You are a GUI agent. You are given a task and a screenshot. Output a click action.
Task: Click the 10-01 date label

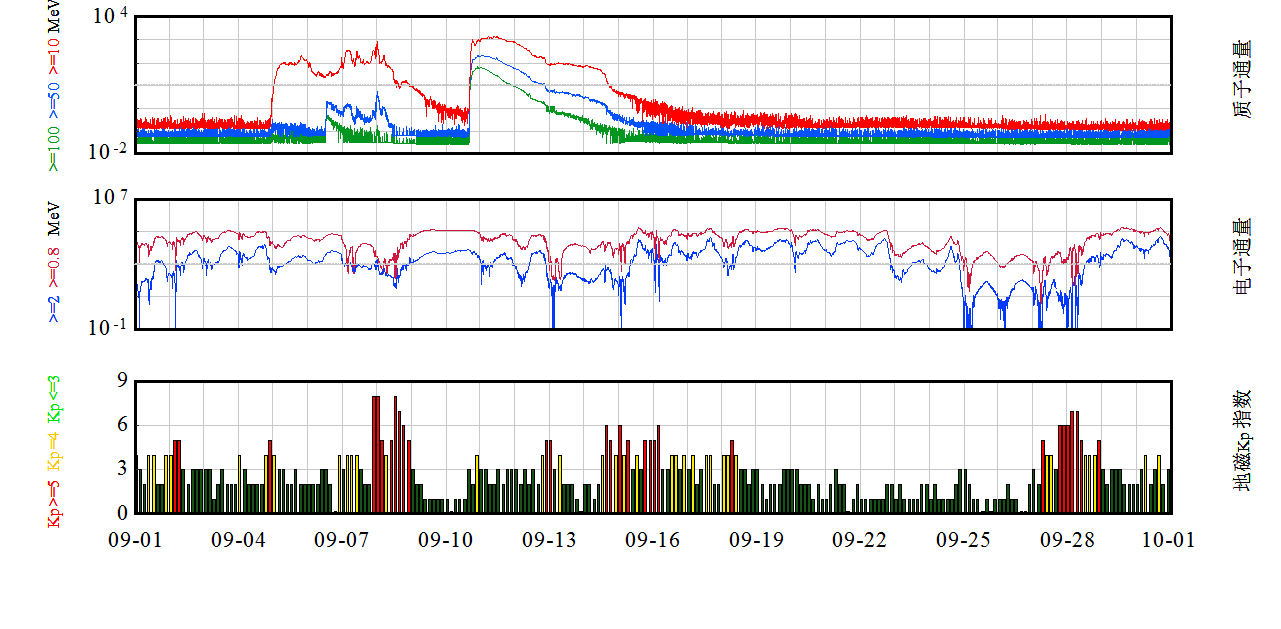coord(1168,540)
